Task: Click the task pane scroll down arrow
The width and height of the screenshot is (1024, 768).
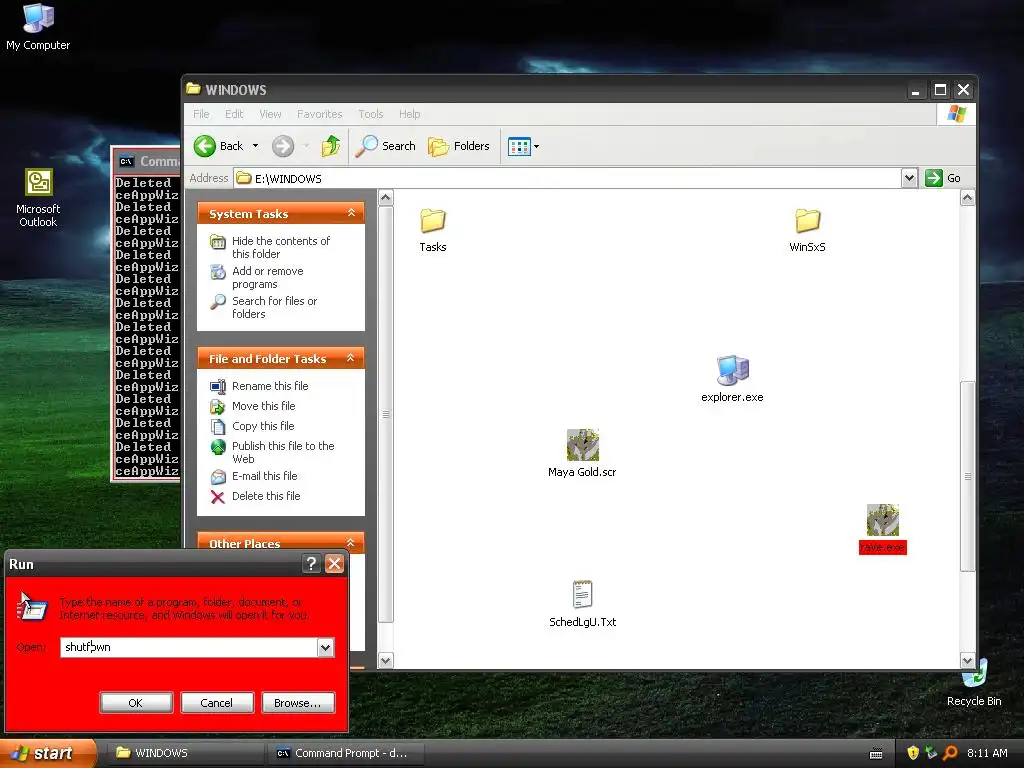Action: coord(386,660)
